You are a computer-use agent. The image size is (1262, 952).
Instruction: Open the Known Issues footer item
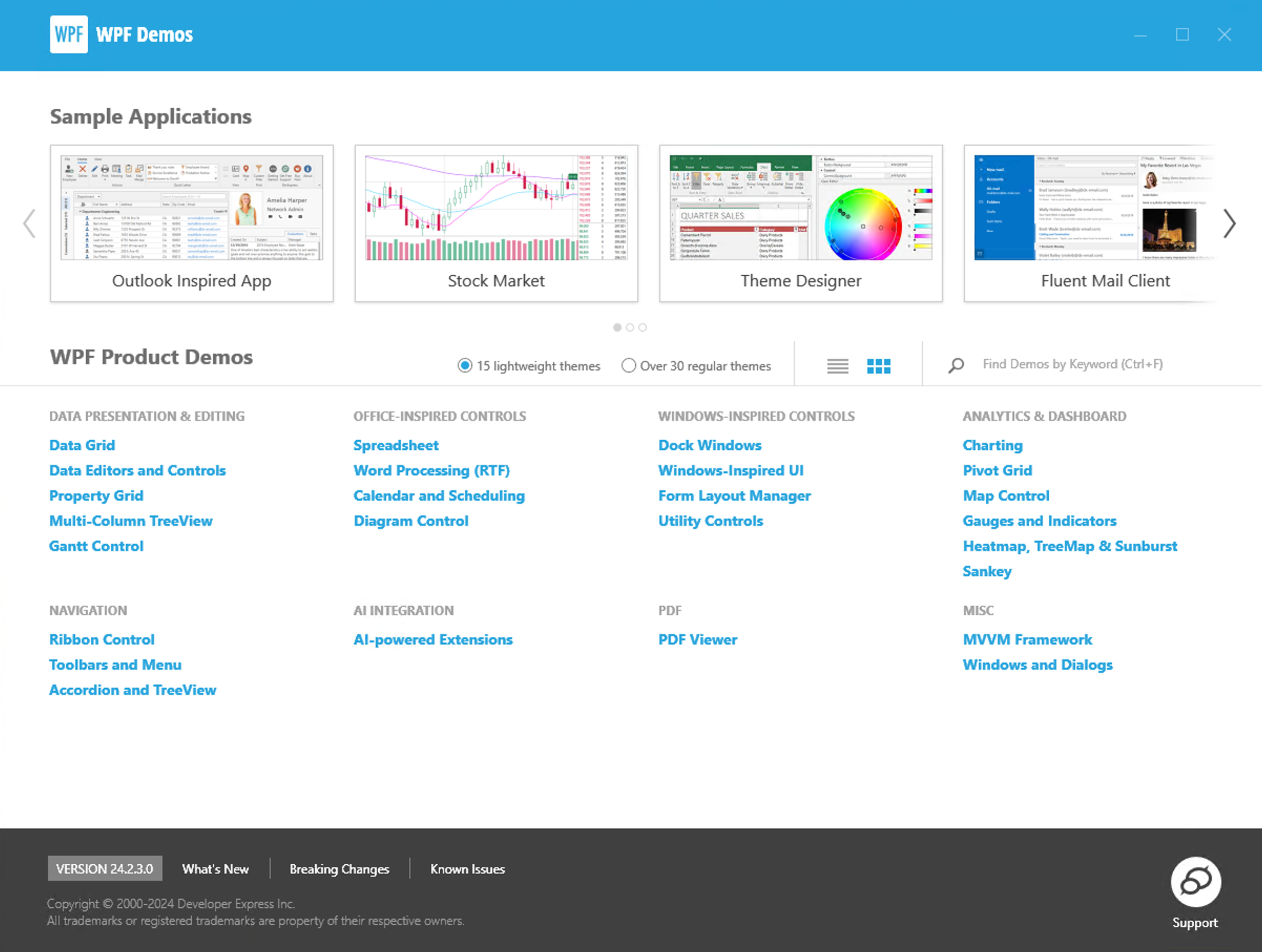pos(467,868)
